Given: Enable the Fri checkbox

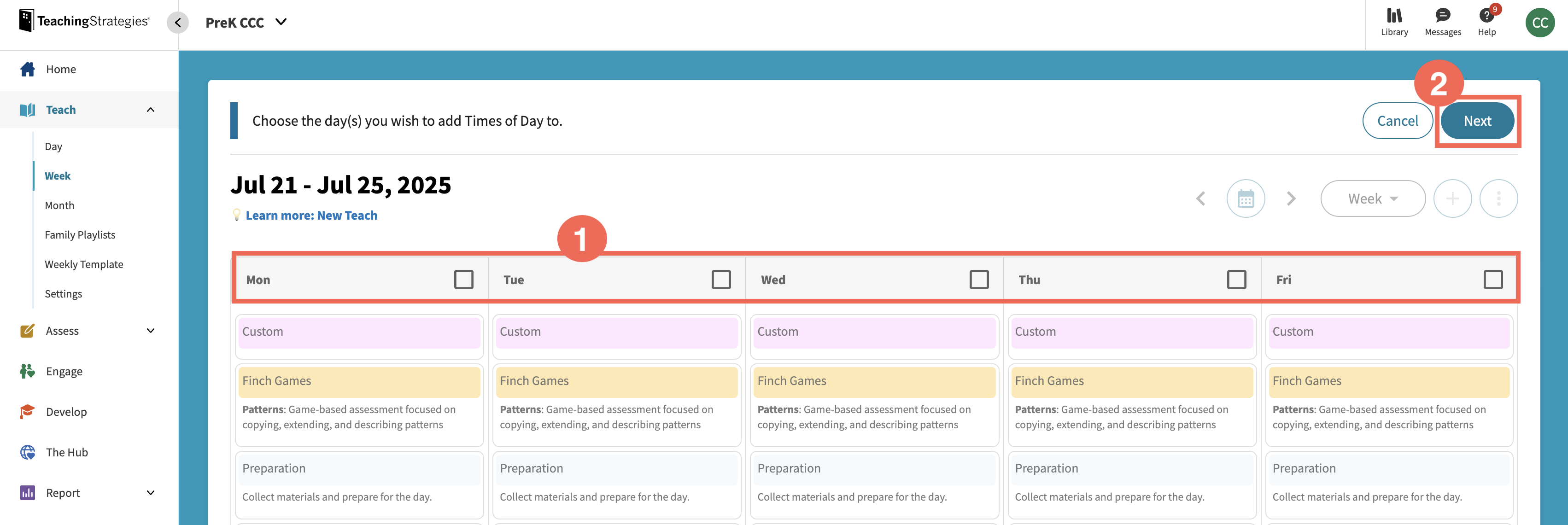Looking at the screenshot, I should point(1492,279).
